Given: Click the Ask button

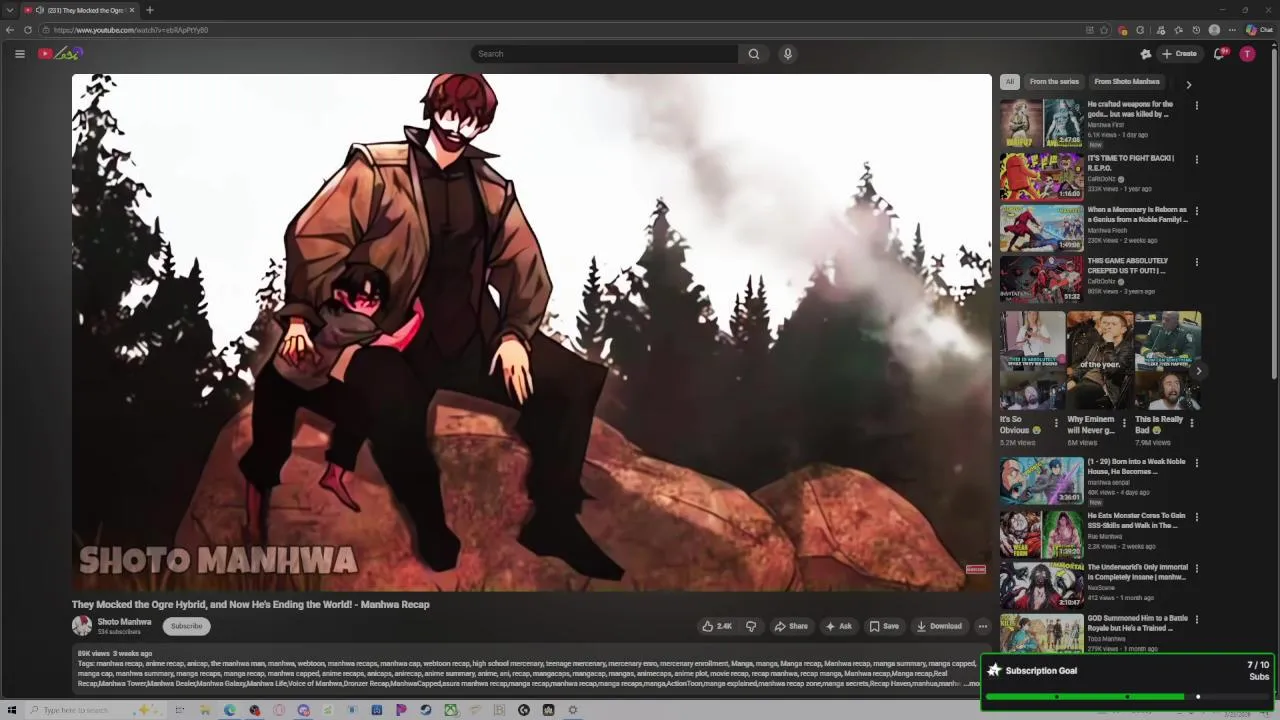Looking at the screenshot, I should point(838,626).
